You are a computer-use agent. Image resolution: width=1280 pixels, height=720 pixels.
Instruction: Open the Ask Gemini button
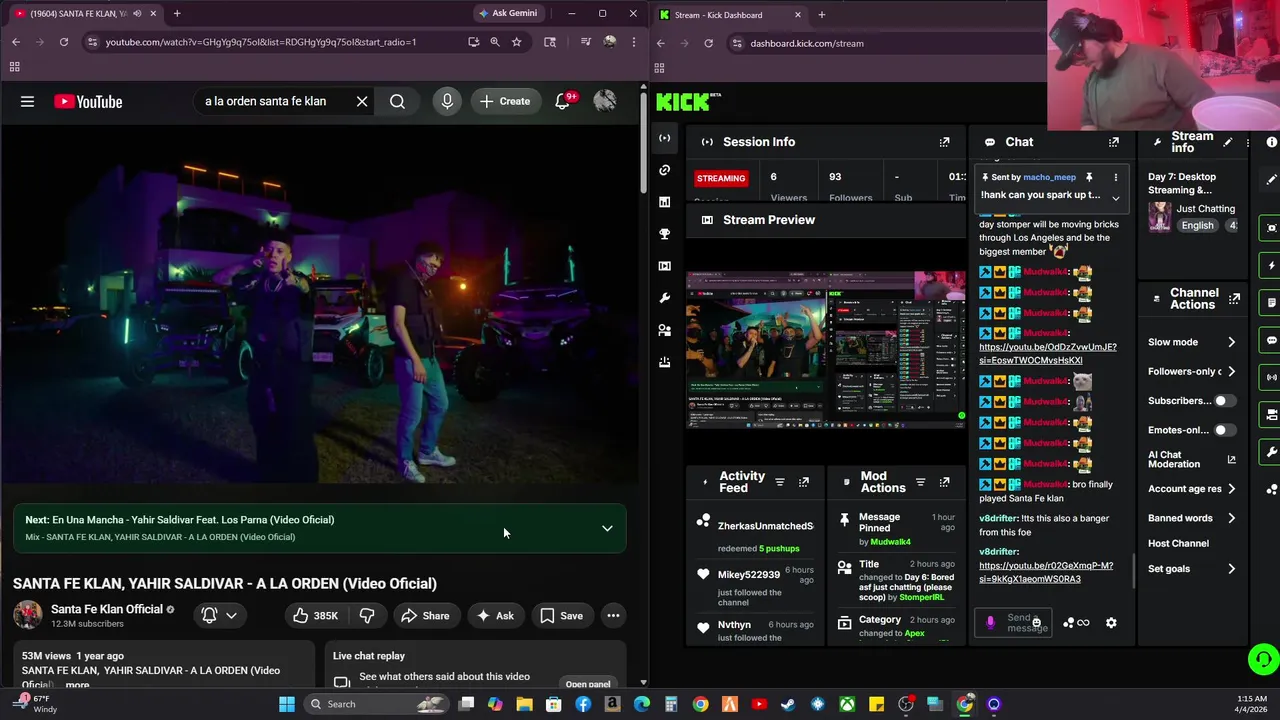508,13
